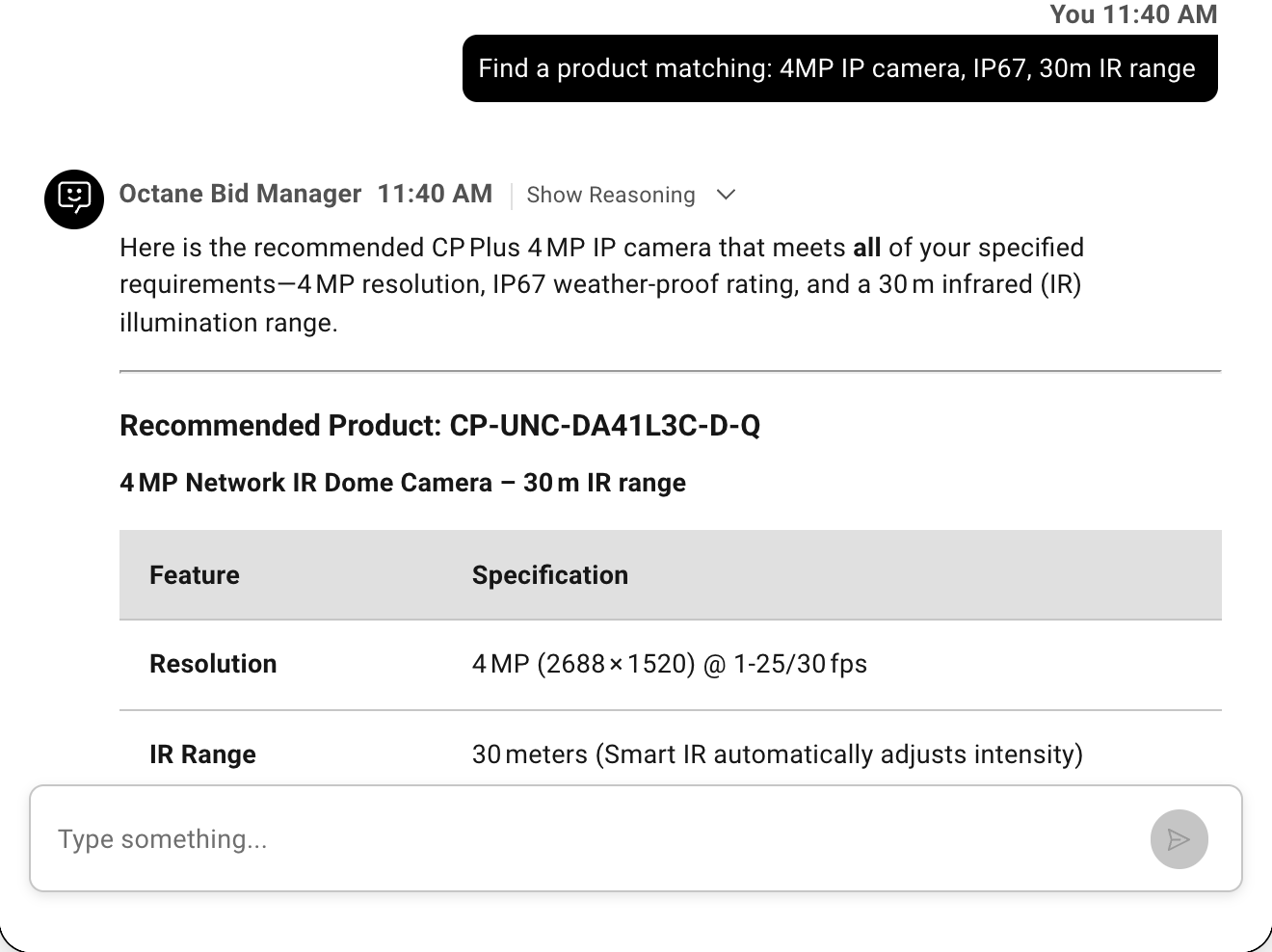Image resolution: width=1272 pixels, height=952 pixels.
Task: Click the '4 MP (2688×1520) @ 1-25/30 fps' value
Action: pos(670,664)
